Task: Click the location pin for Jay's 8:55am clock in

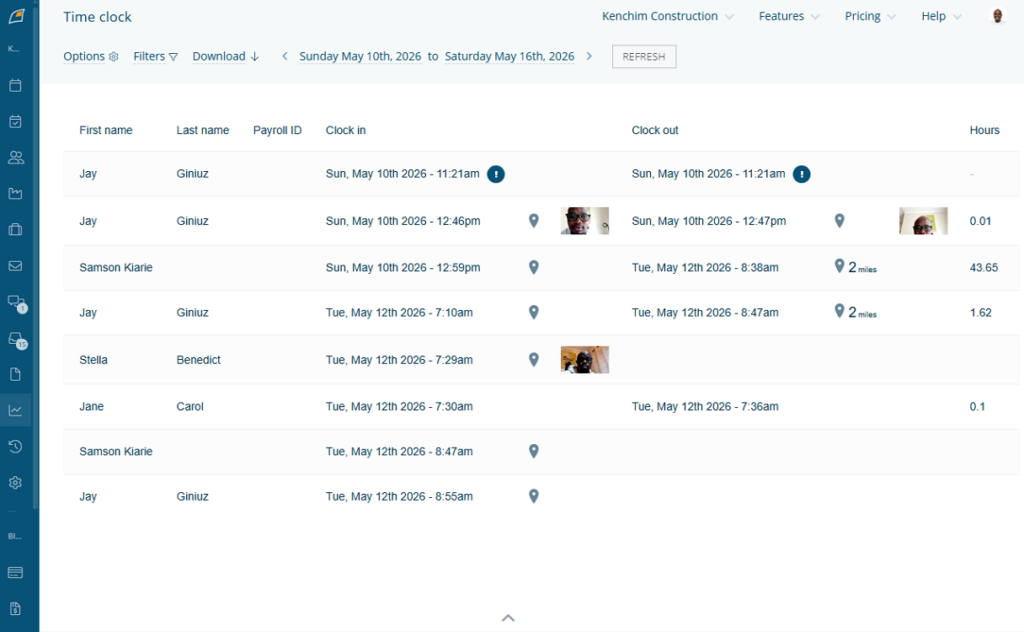Action: coord(534,496)
